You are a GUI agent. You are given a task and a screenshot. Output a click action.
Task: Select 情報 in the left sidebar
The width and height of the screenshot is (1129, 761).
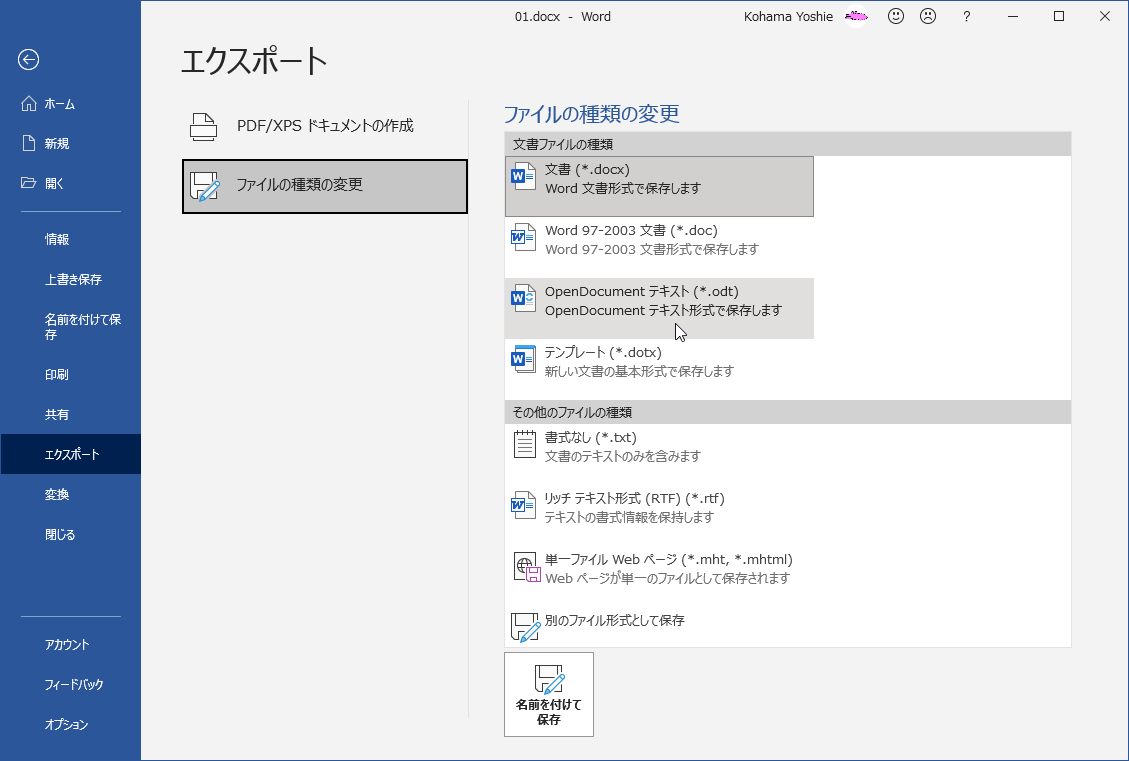[x=71, y=239]
